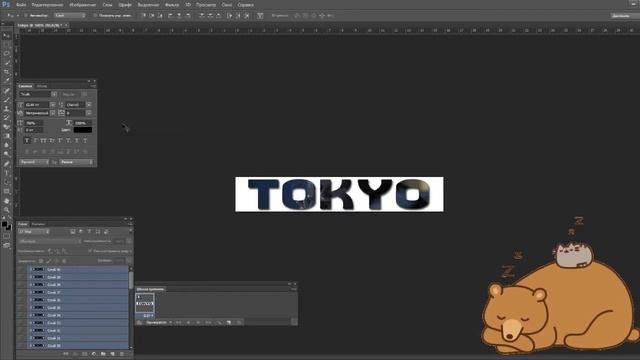Select the Rectangular Marquee tool
640x360 pixels.
pyautogui.click(x=7, y=44)
